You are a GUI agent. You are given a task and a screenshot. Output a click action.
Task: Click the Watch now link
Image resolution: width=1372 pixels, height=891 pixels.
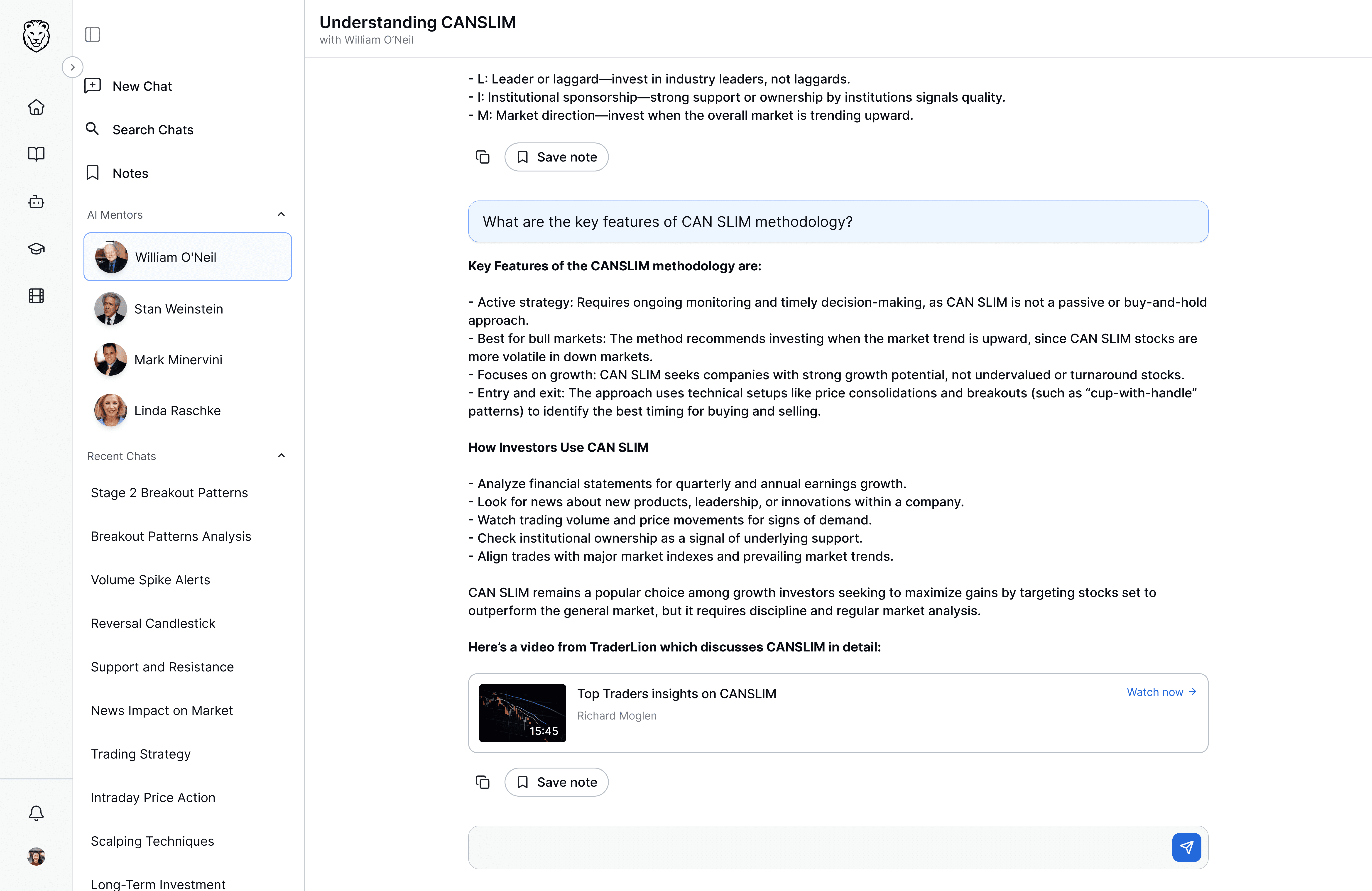click(x=1161, y=692)
